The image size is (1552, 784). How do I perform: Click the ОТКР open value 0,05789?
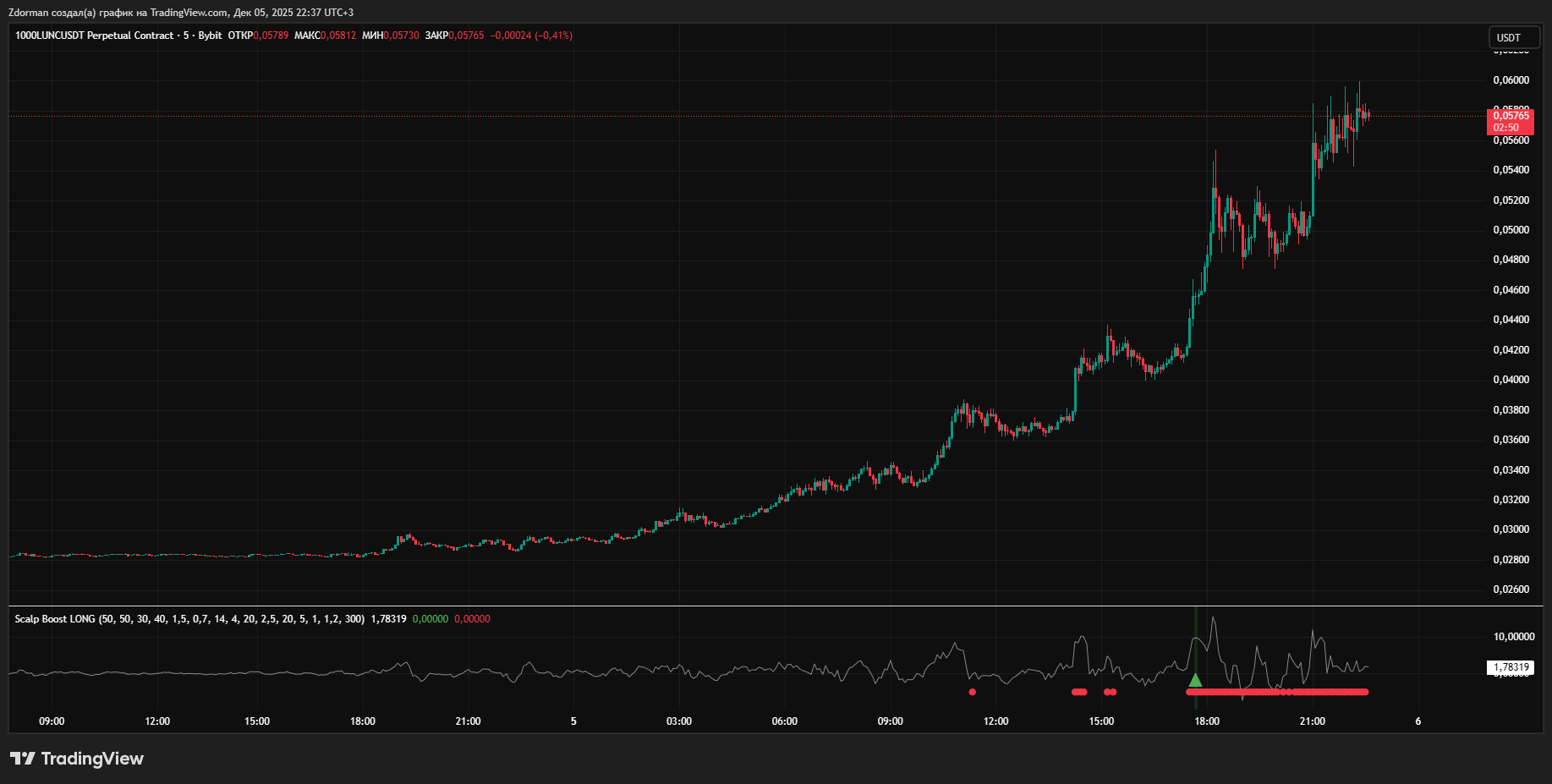click(x=271, y=36)
